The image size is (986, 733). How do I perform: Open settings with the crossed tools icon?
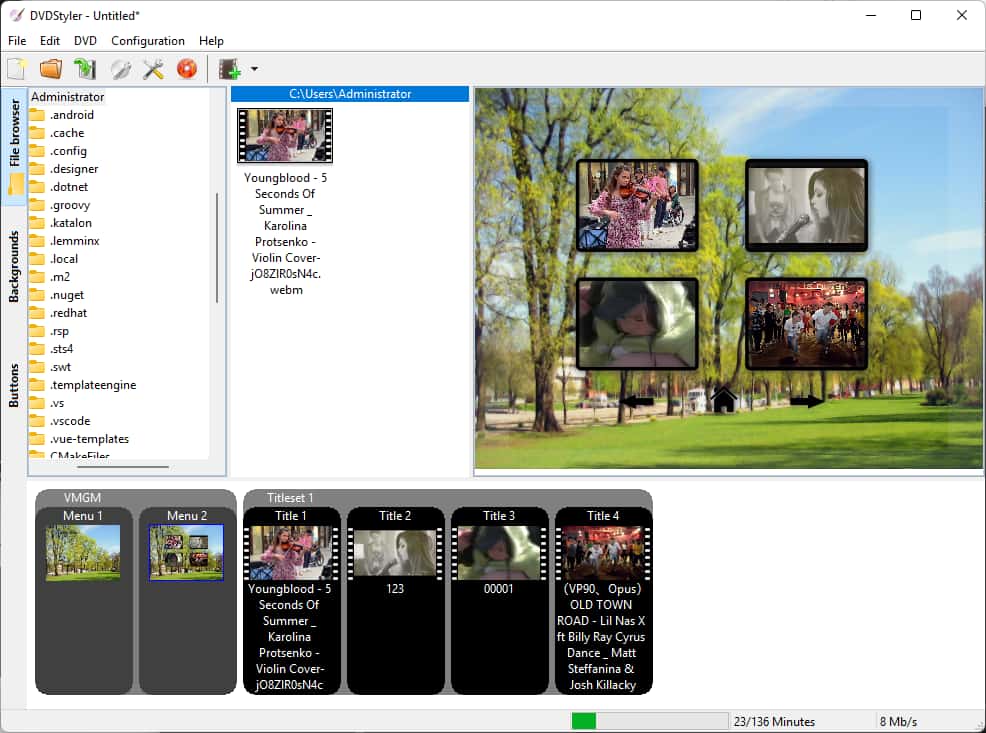click(x=153, y=69)
